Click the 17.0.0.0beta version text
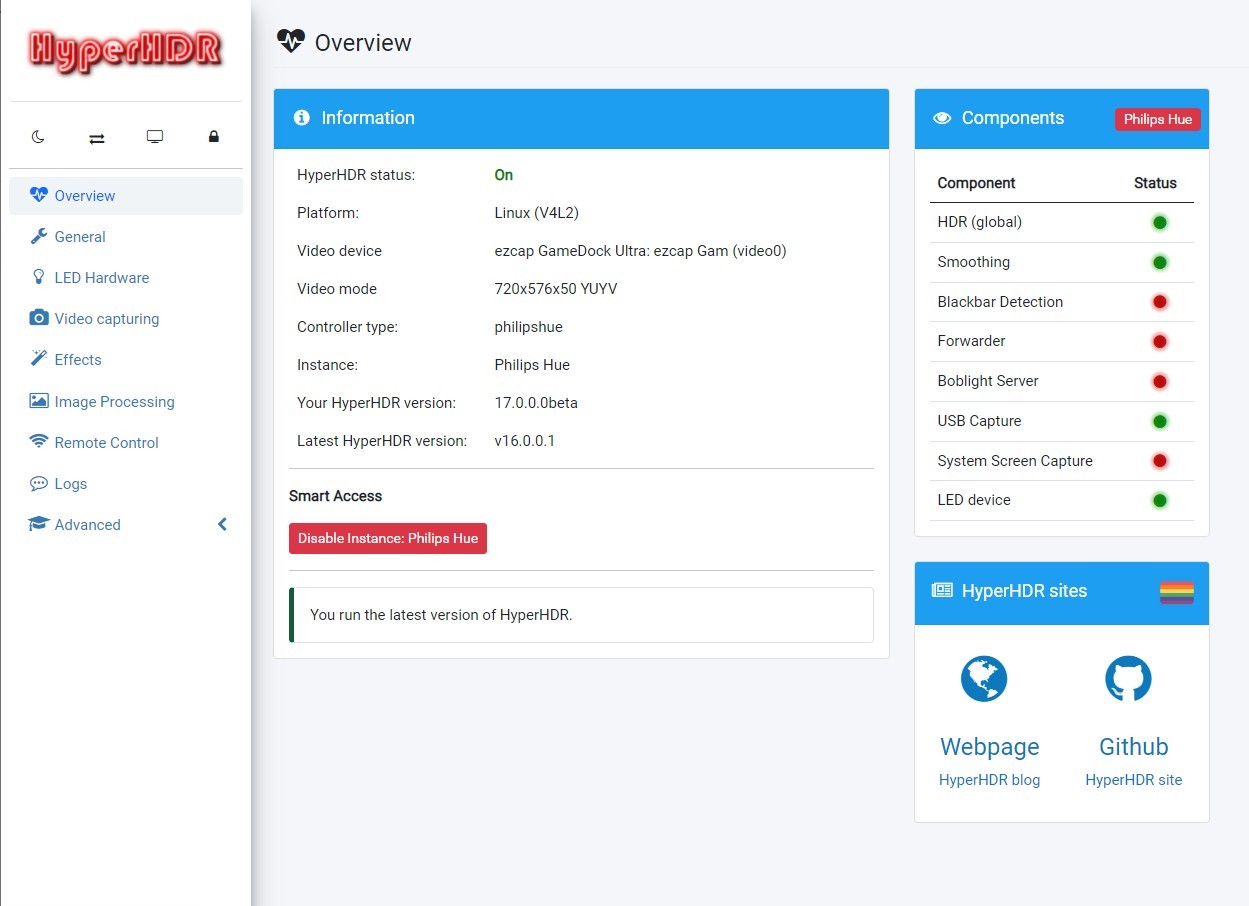 [536, 403]
